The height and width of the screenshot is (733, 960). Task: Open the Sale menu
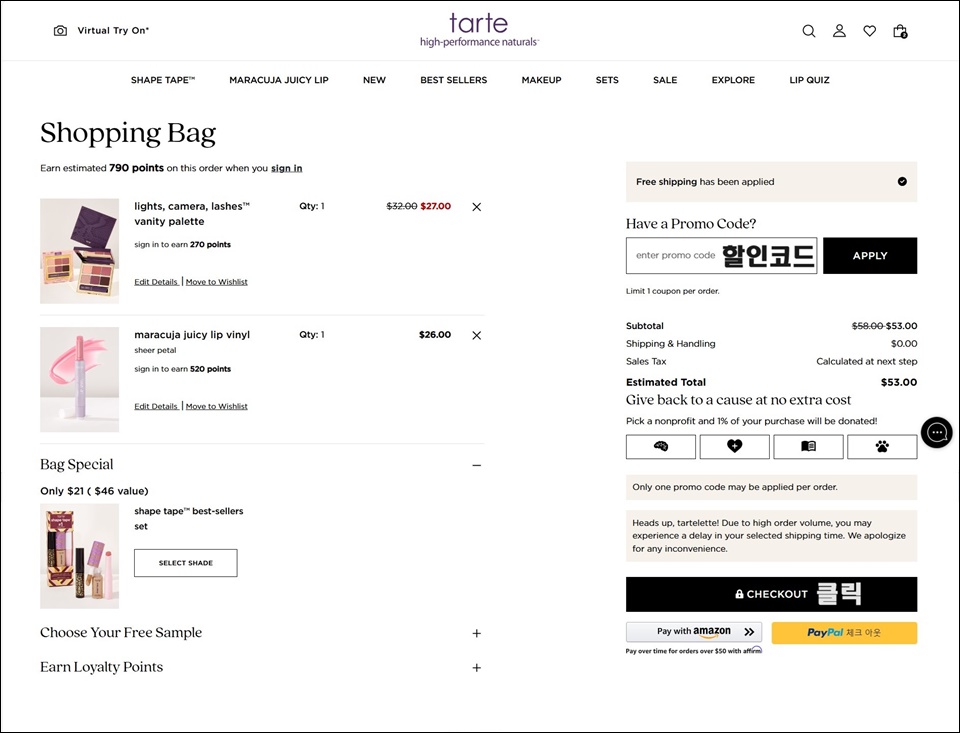665,80
